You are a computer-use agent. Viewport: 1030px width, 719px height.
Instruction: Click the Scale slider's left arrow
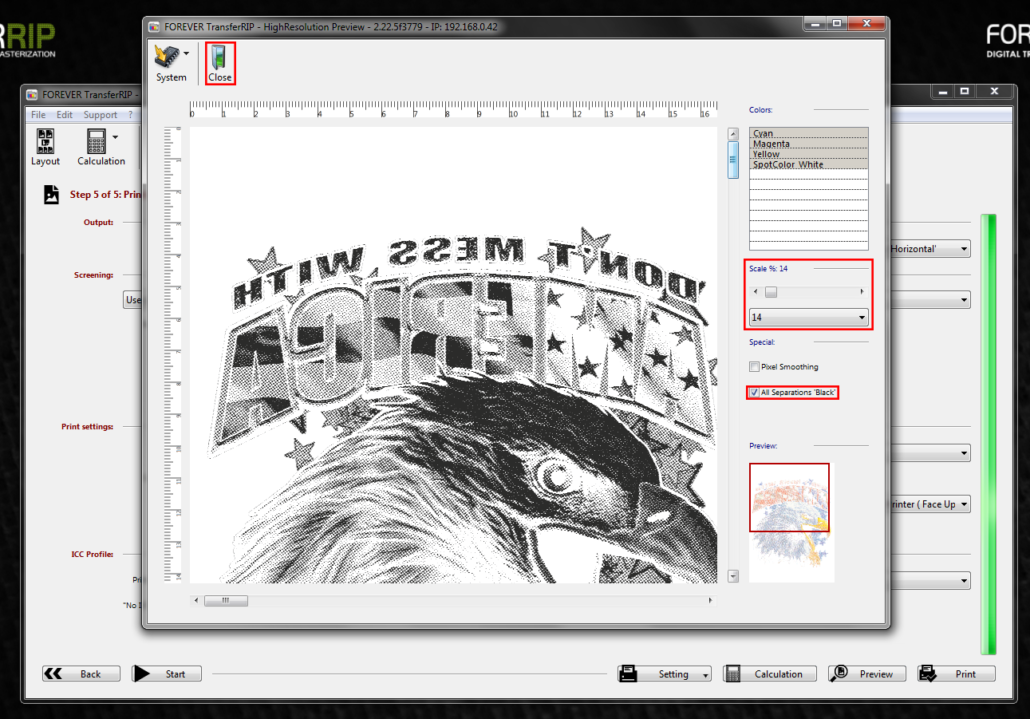pyautogui.click(x=755, y=292)
